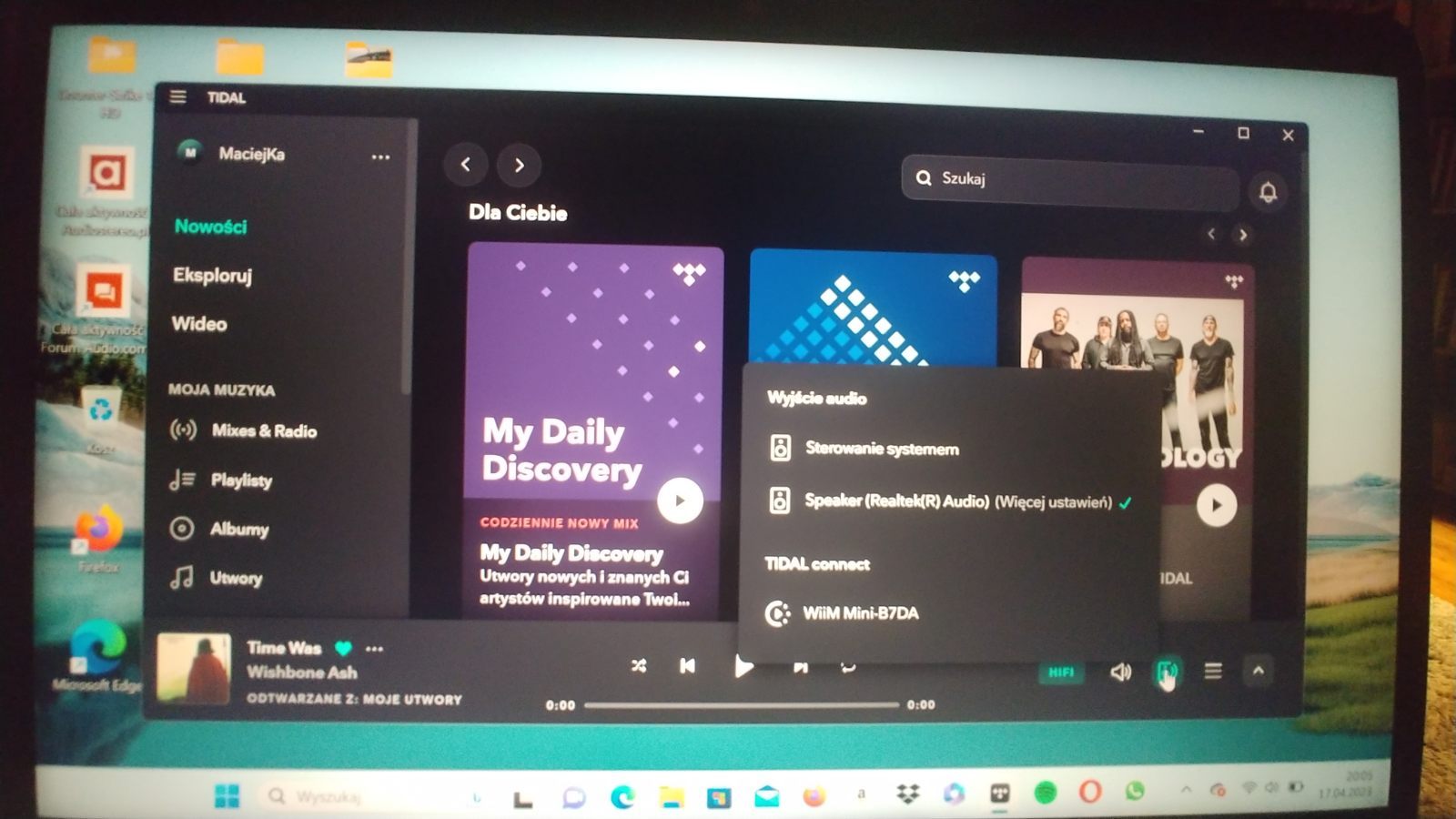Open the TIDAL hamburger menu
This screenshot has height=819, width=1456.
tap(177, 96)
